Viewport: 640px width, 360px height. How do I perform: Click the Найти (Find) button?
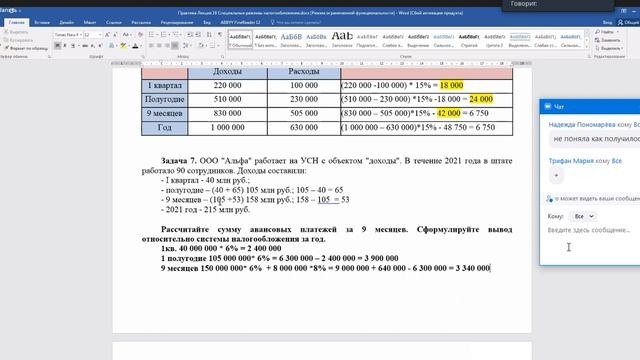[x=604, y=32]
